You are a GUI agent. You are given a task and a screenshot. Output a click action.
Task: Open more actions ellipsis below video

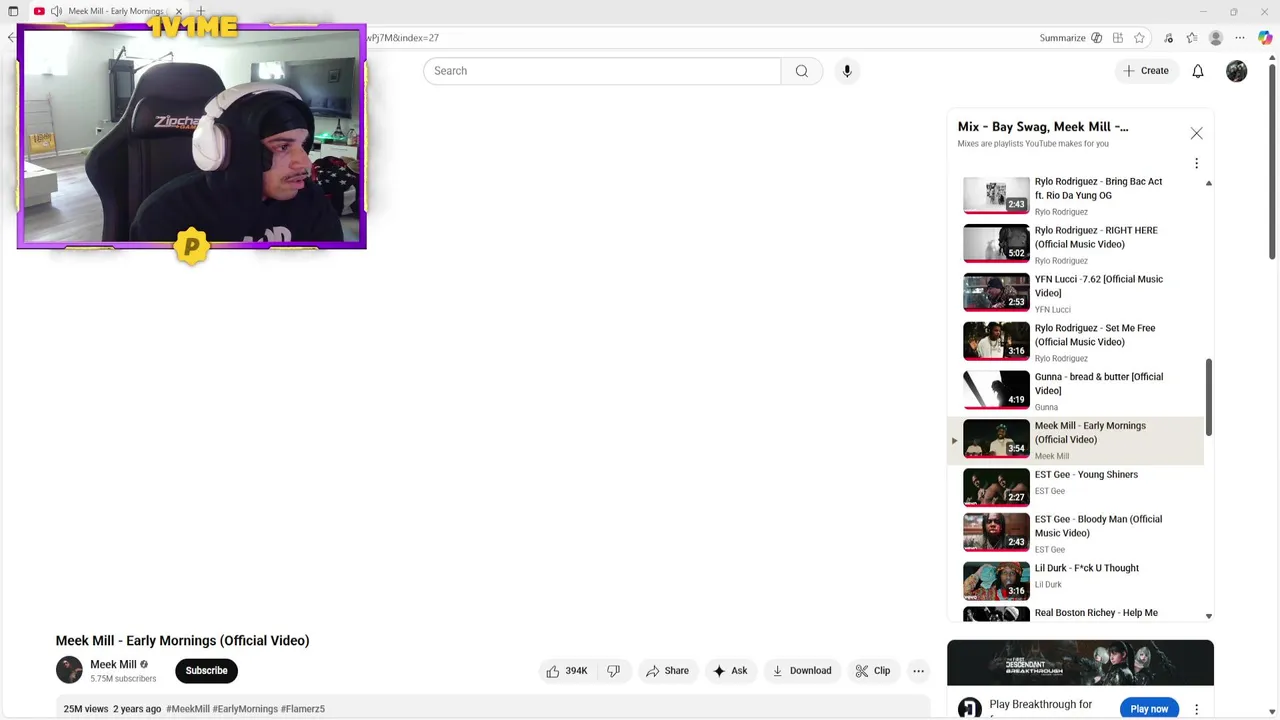[918, 671]
